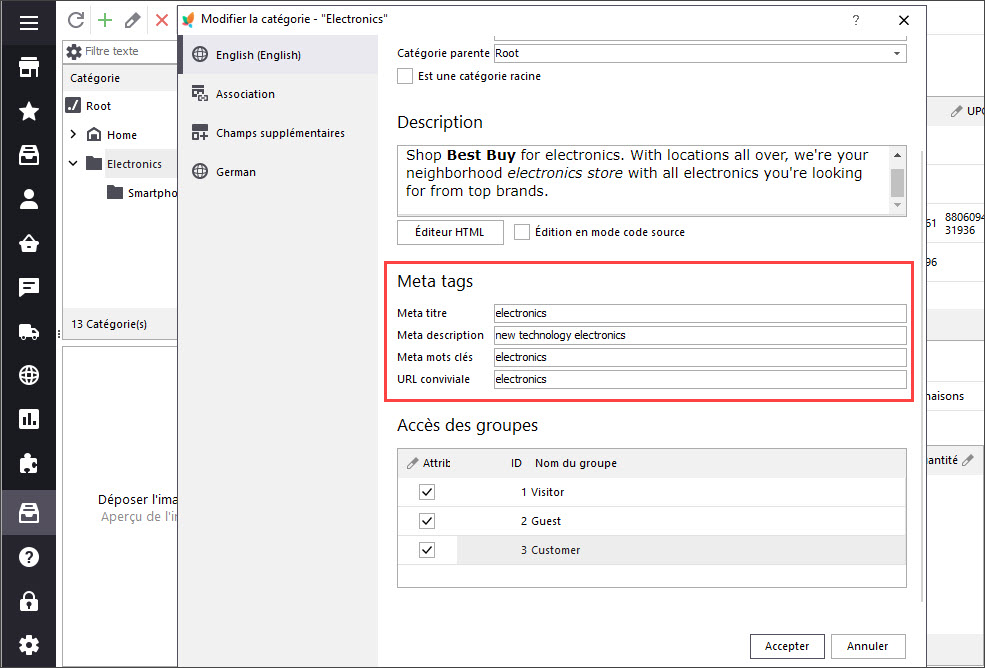Open the puzzle piece modules icon
The image size is (985, 668).
point(28,464)
